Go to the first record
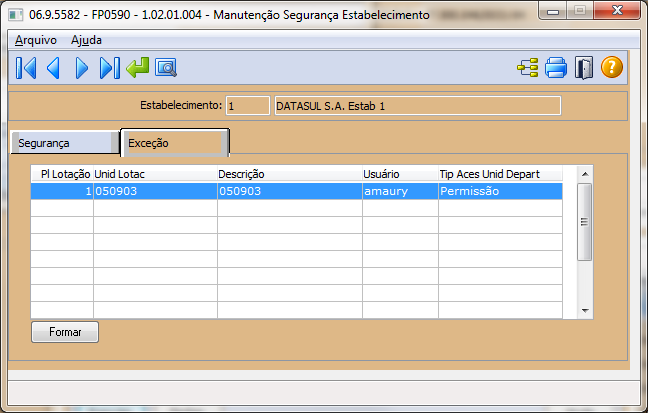Viewport: 648px width, 413px height. pos(26,68)
